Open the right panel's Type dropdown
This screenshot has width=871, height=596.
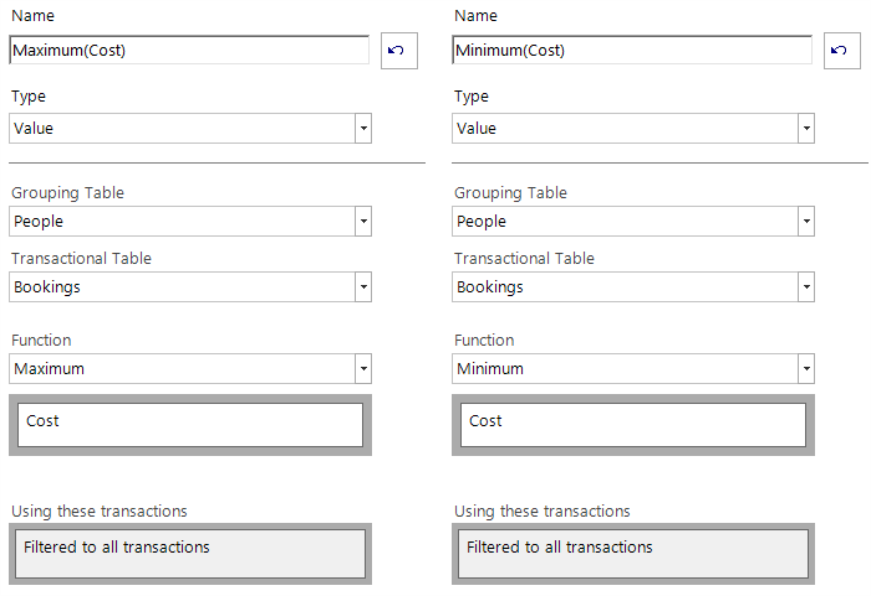[x=806, y=128]
